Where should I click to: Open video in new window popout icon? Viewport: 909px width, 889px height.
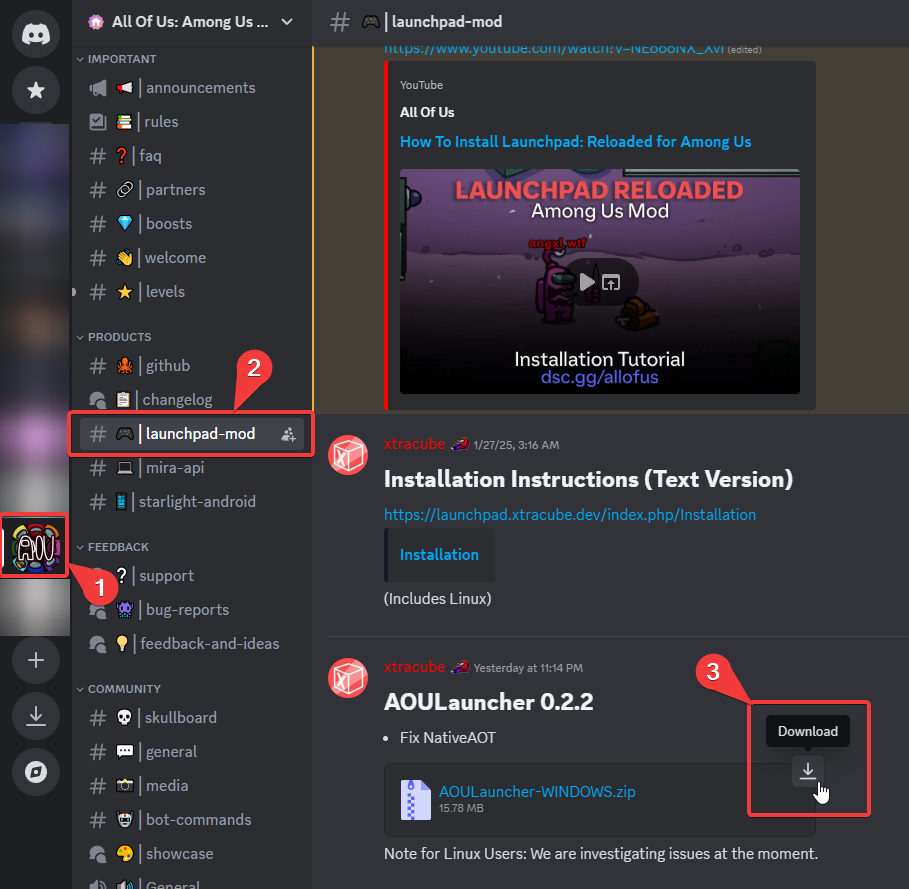tap(611, 282)
